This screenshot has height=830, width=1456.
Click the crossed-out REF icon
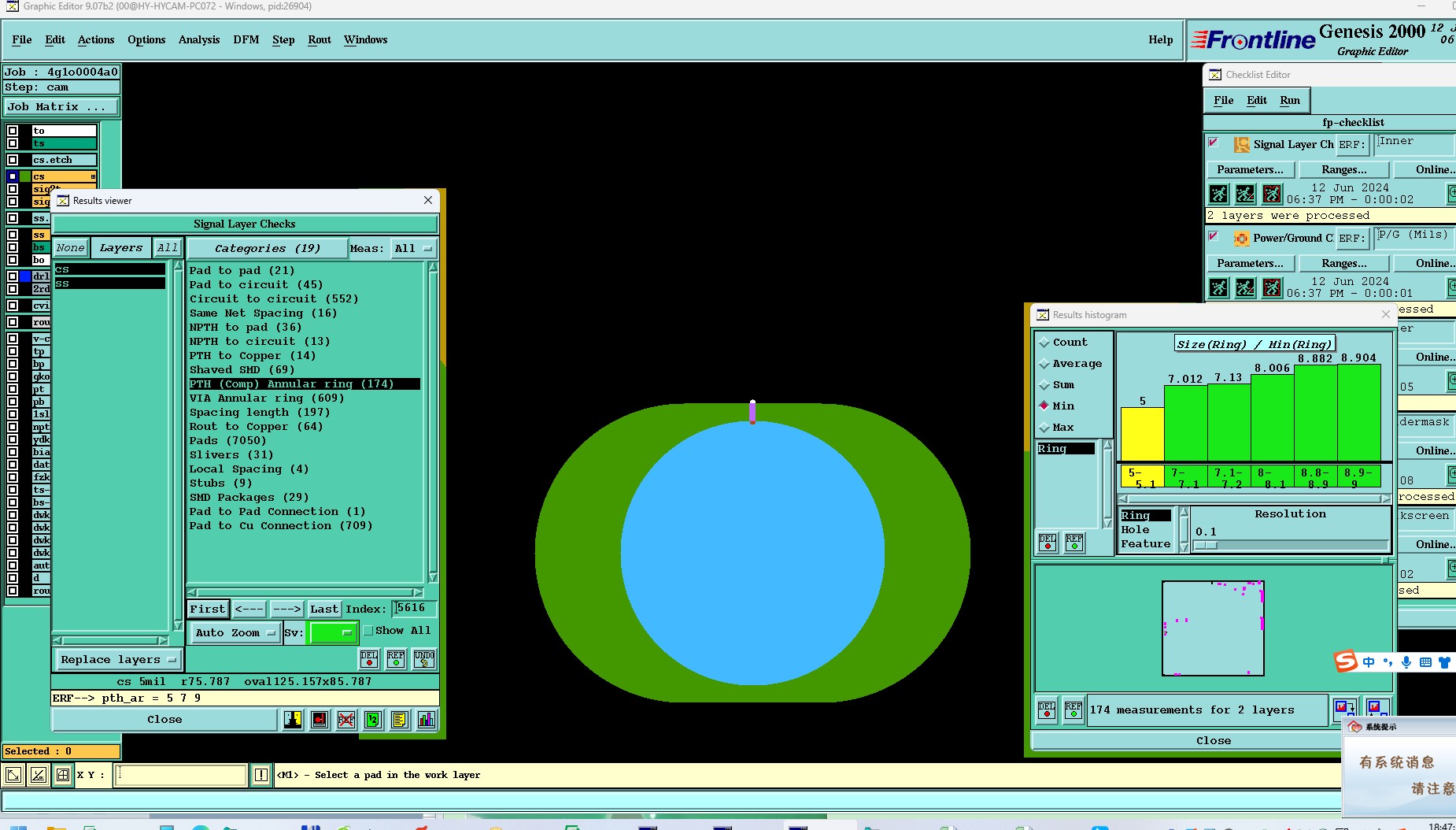pyautogui.click(x=346, y=720)
